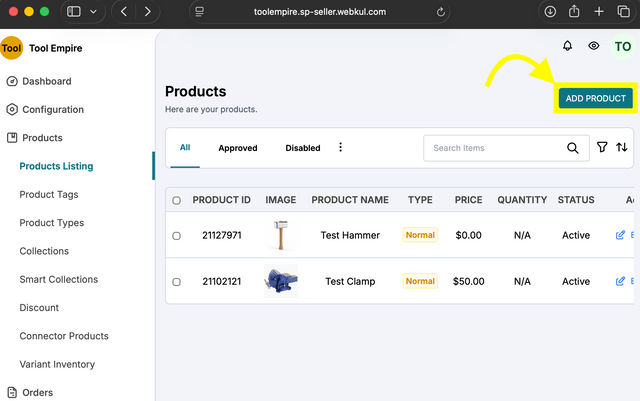
Task: Click the Tool Empire logo badge
Action: click(x=11, y=48)
